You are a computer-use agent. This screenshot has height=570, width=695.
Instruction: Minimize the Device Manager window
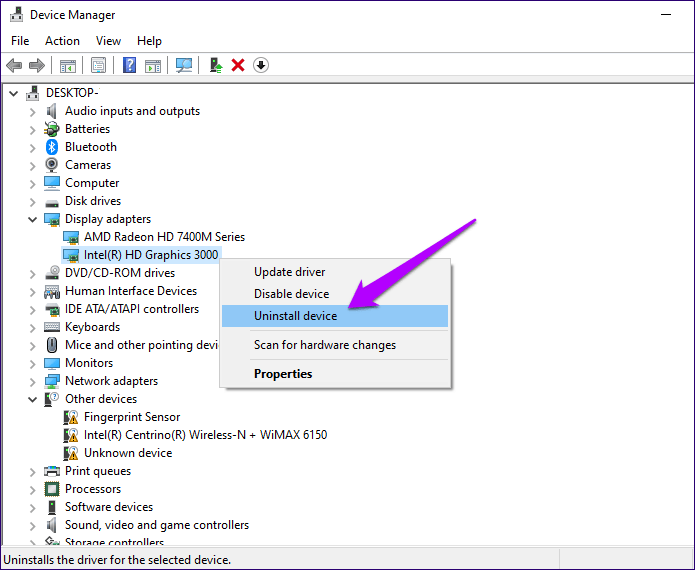coord(666,15)
